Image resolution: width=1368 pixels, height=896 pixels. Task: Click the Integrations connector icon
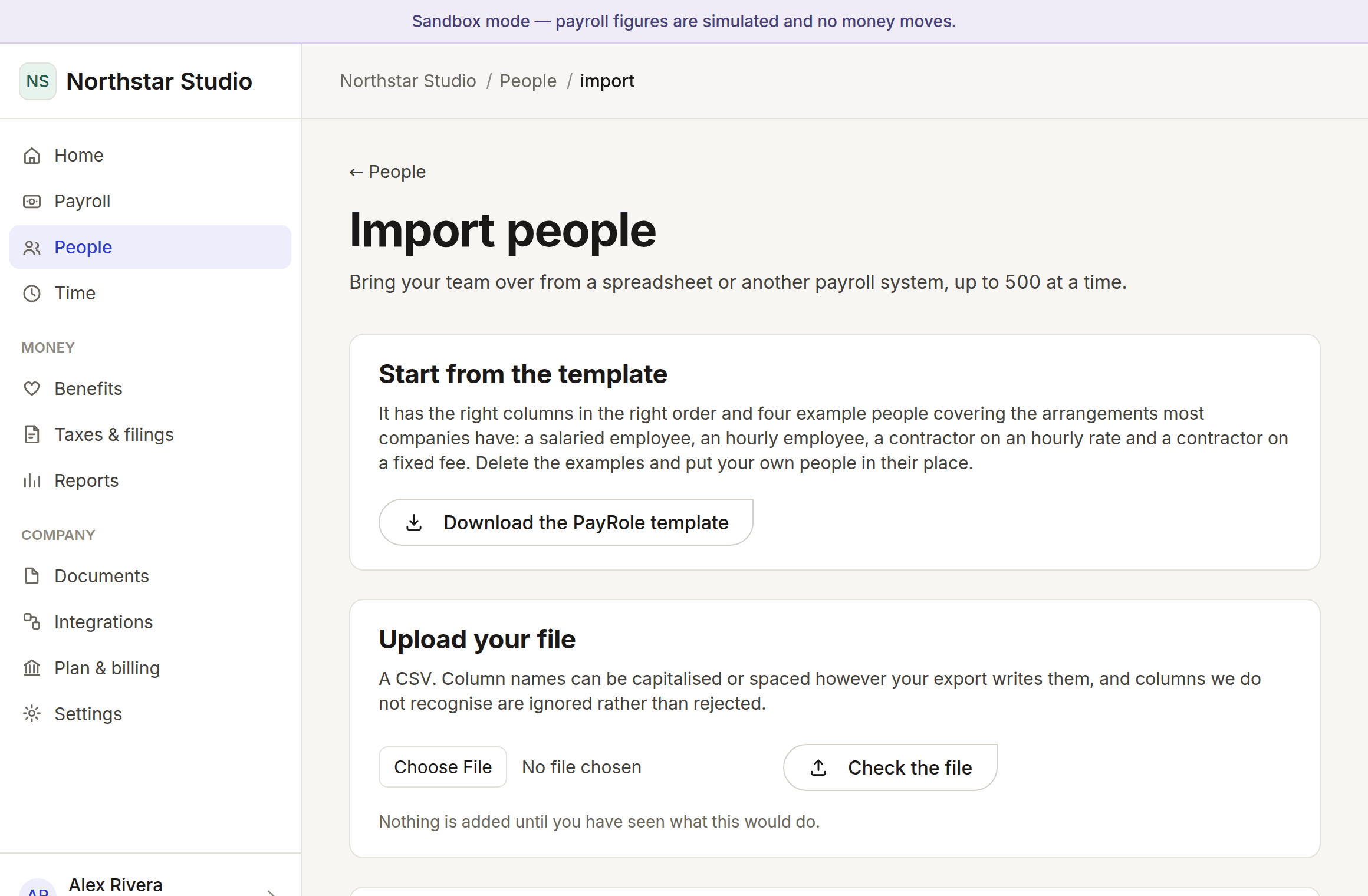pos(32,622)
